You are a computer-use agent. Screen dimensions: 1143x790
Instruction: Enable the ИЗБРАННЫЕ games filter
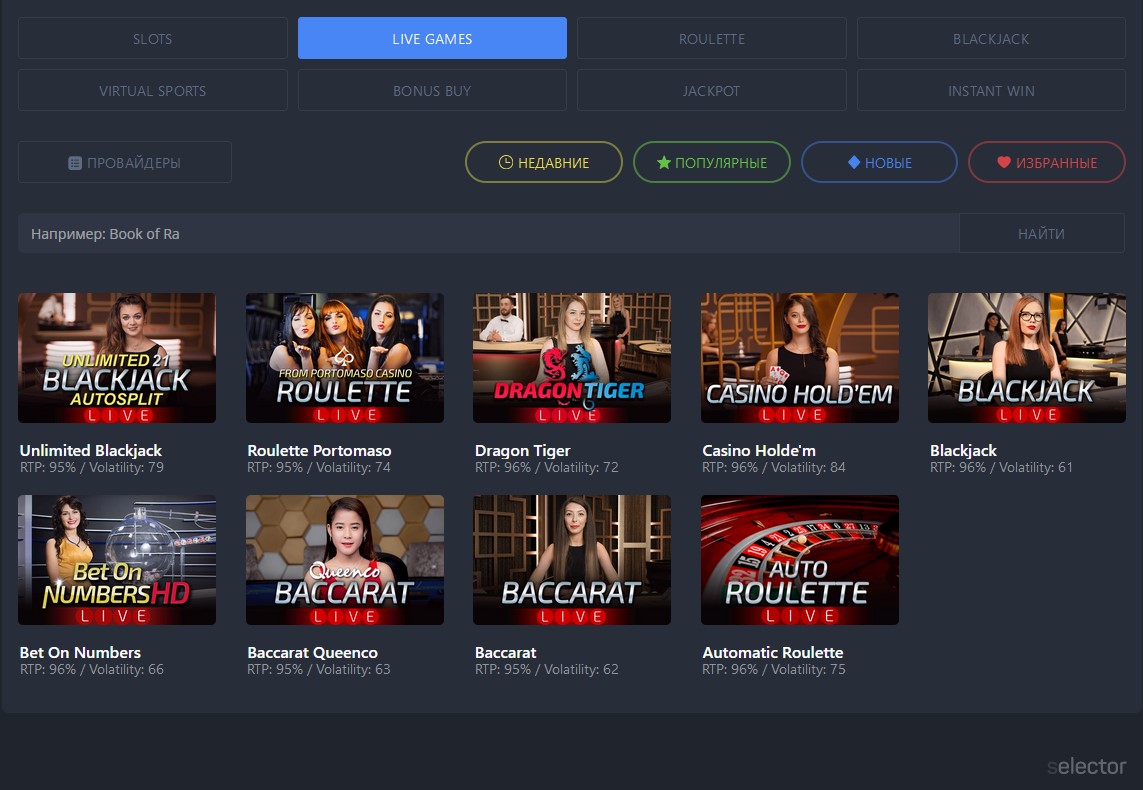click(x=1046, y=162)
